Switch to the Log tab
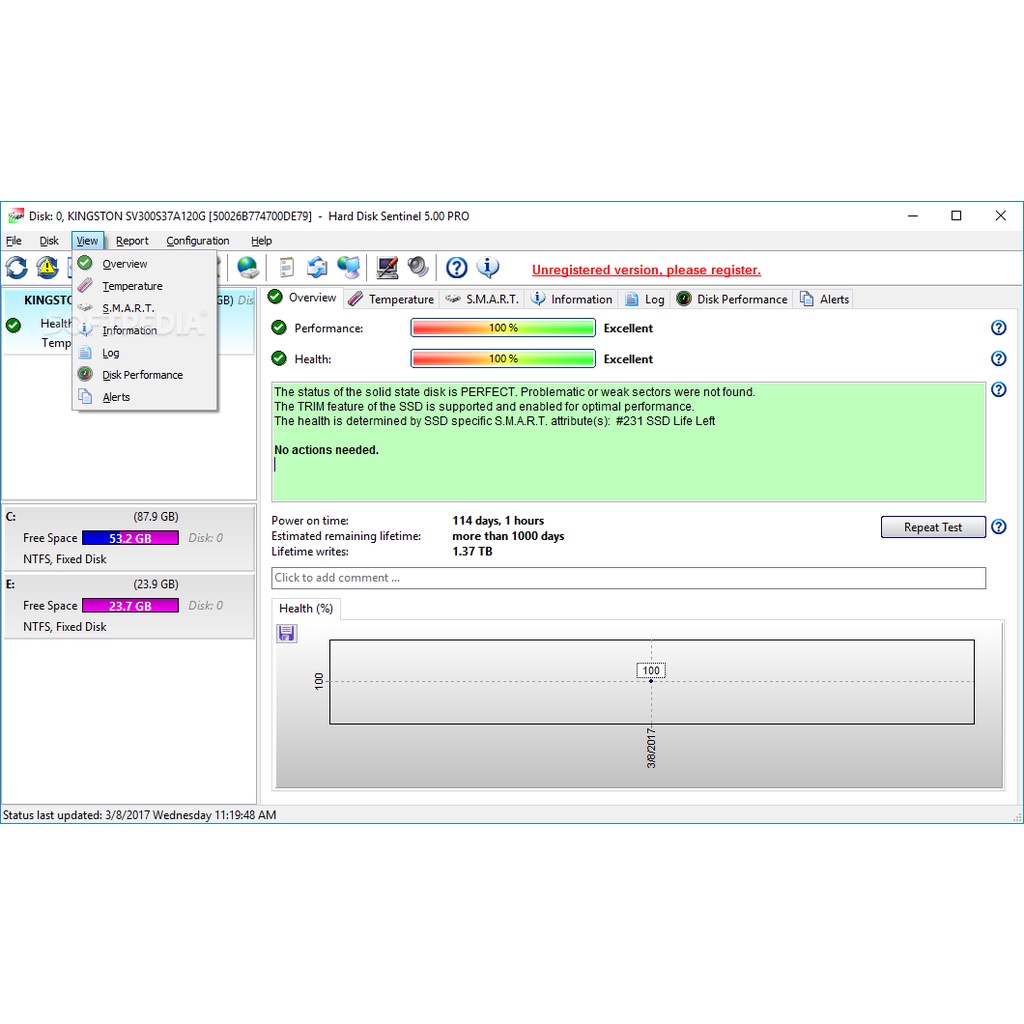The width and height of the screenshot is (1024, 1024). 645,299
